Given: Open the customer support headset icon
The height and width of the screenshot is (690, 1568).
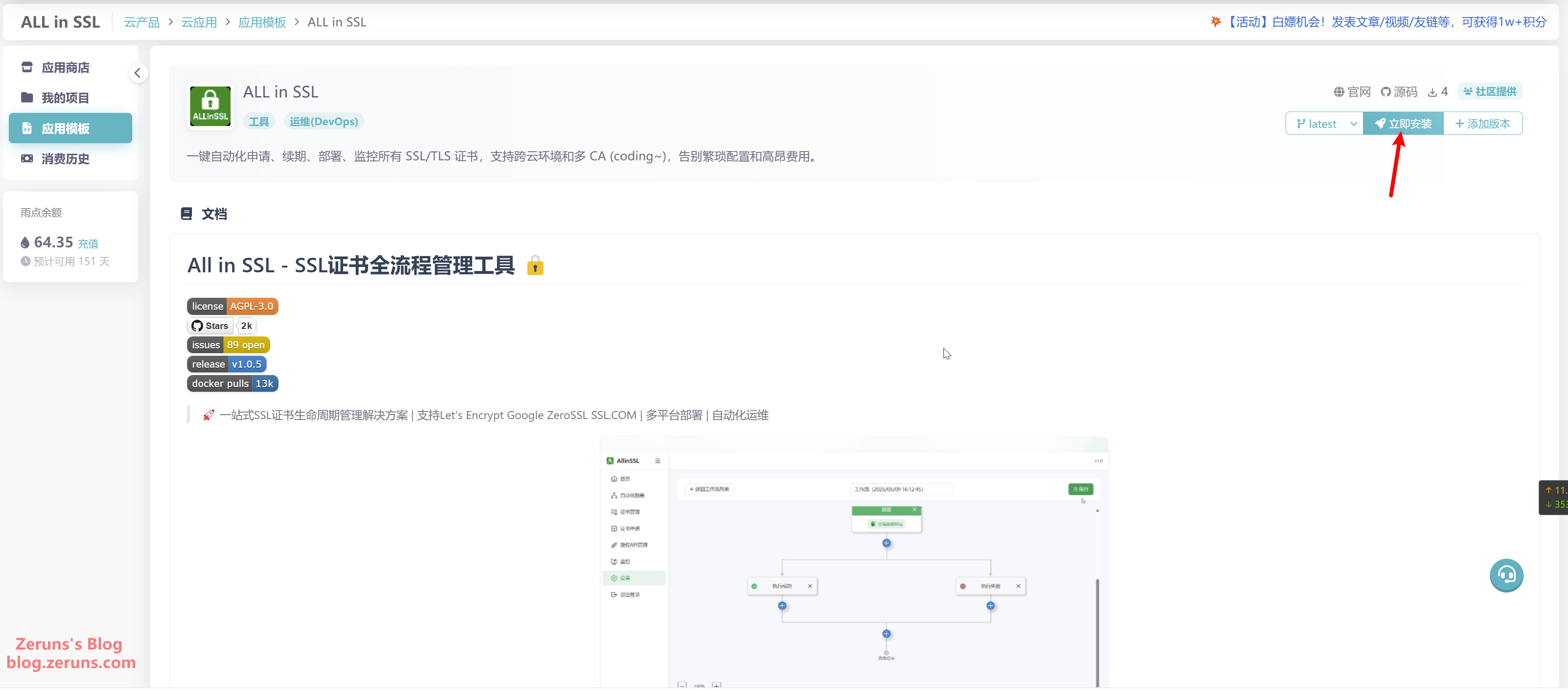Looking at the screenshot, I should pos(1506,576).
